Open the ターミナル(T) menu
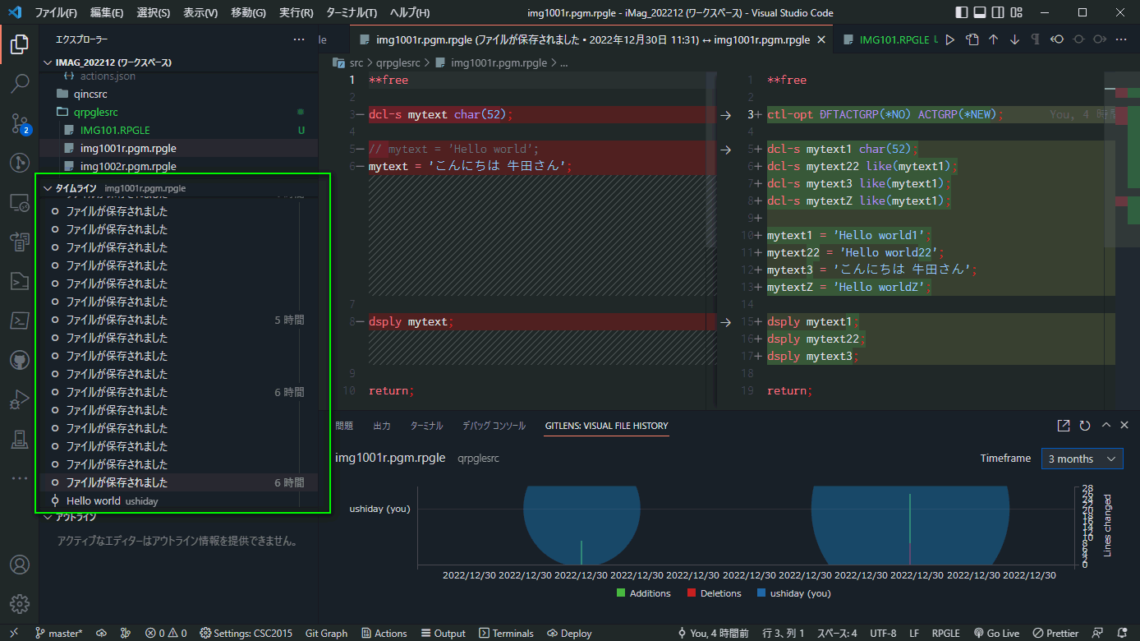The width and height of the screenshot is (1140, 641). pos(351,12)
